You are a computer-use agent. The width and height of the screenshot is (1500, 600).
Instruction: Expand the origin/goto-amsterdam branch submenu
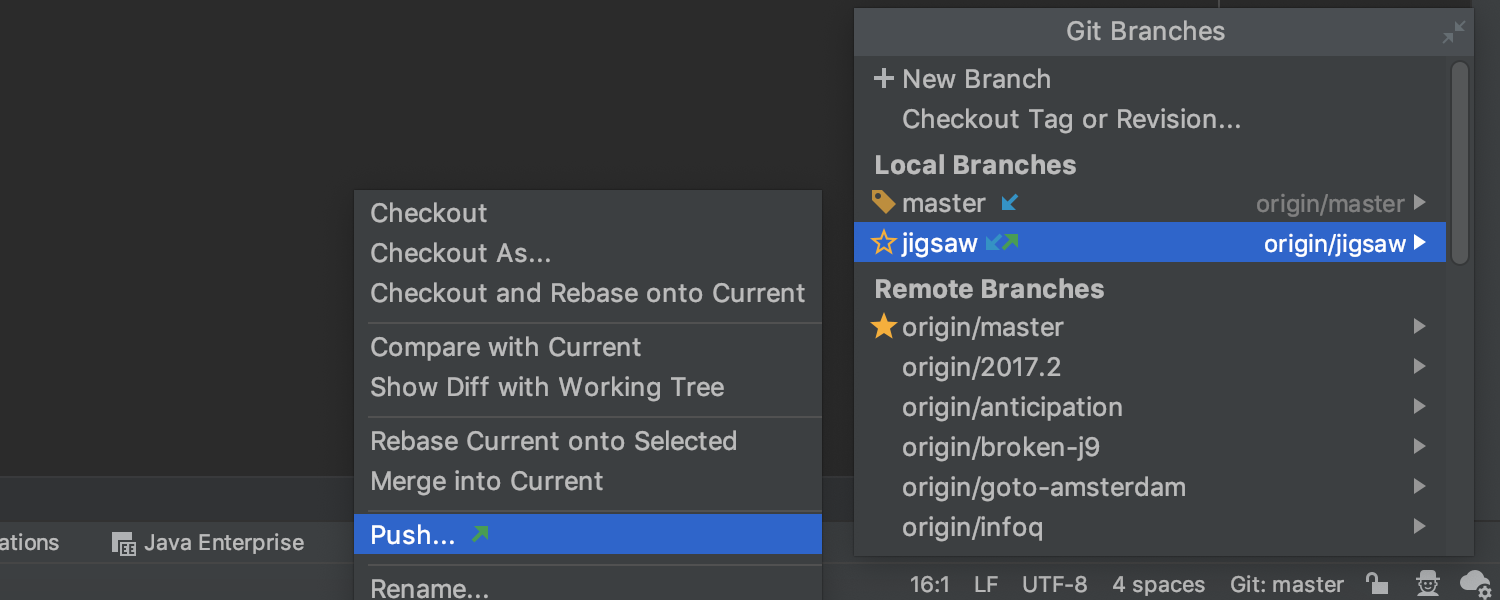coord(1420,486)
